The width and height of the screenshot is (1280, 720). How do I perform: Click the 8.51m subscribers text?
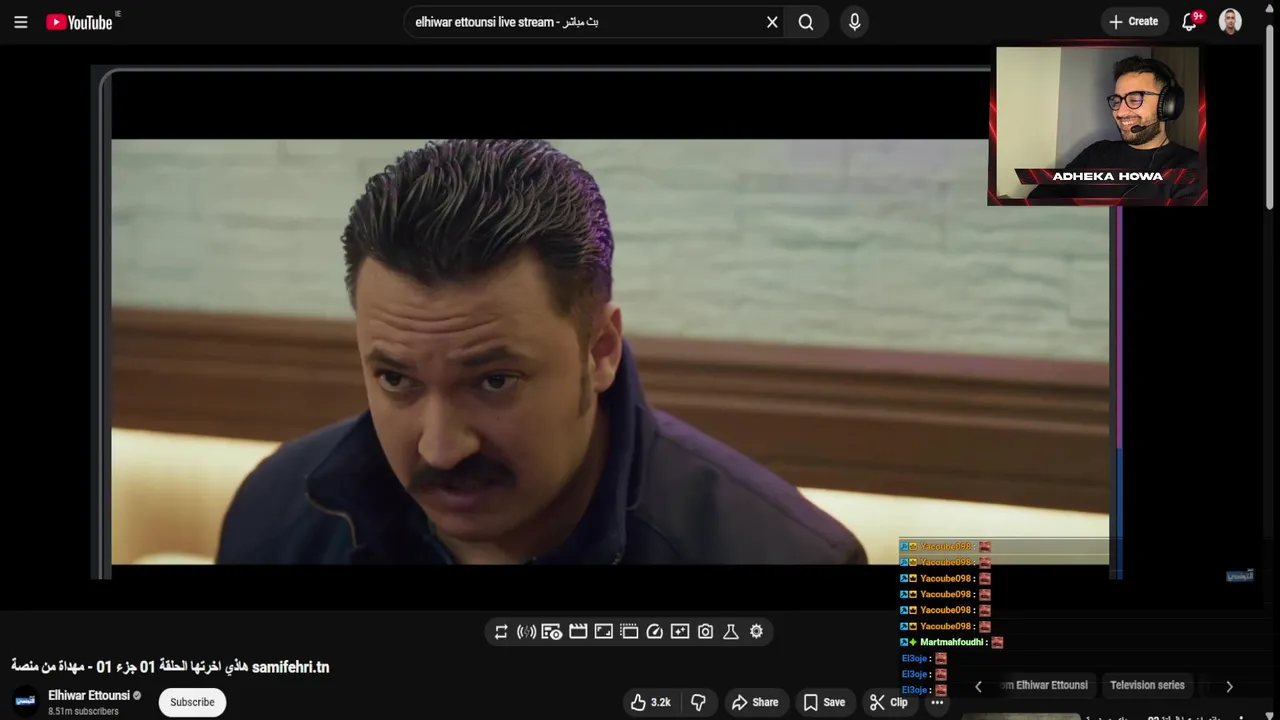[83, 712]
